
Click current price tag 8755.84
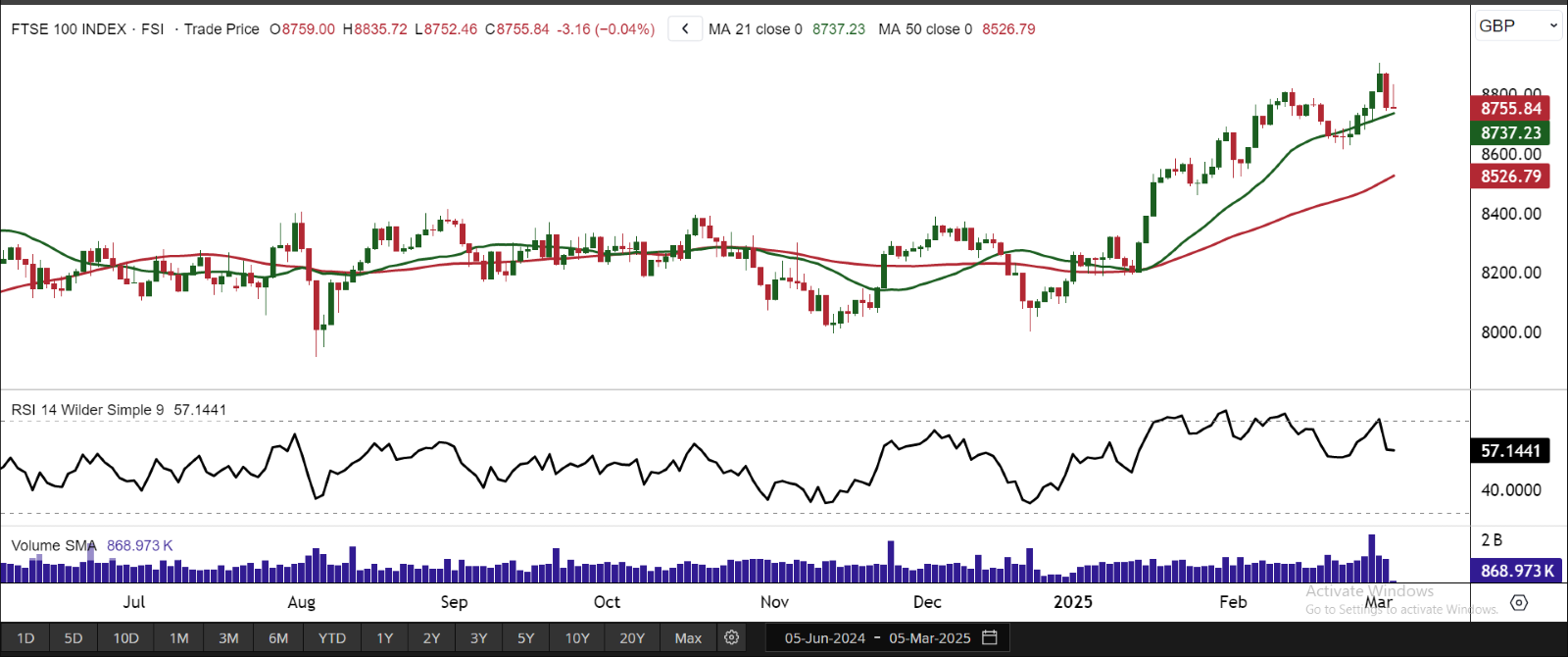click(x=1510, y=109)
